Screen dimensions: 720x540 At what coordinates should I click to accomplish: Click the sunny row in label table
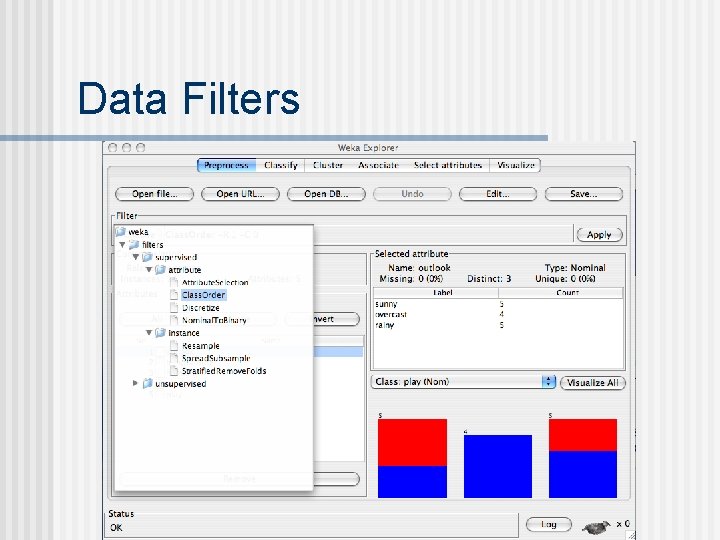coord(498,304)
